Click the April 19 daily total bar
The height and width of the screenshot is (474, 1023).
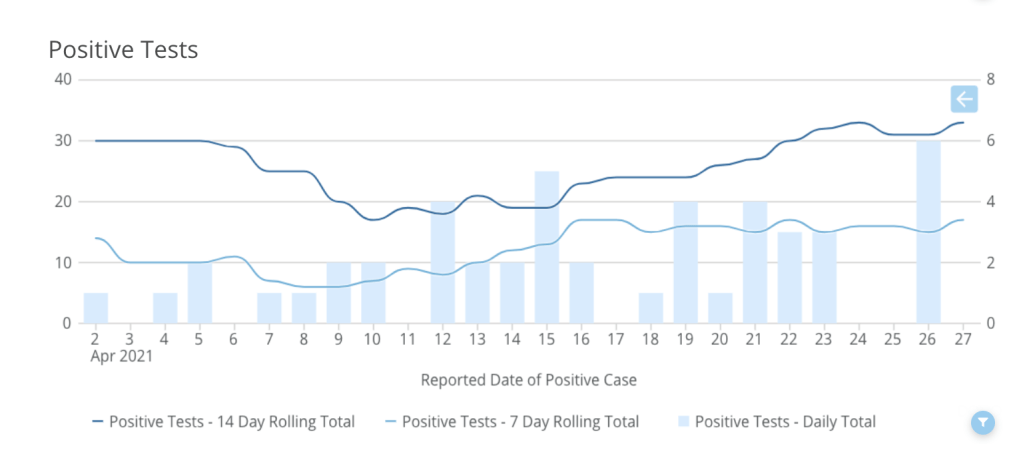point(685,263)
